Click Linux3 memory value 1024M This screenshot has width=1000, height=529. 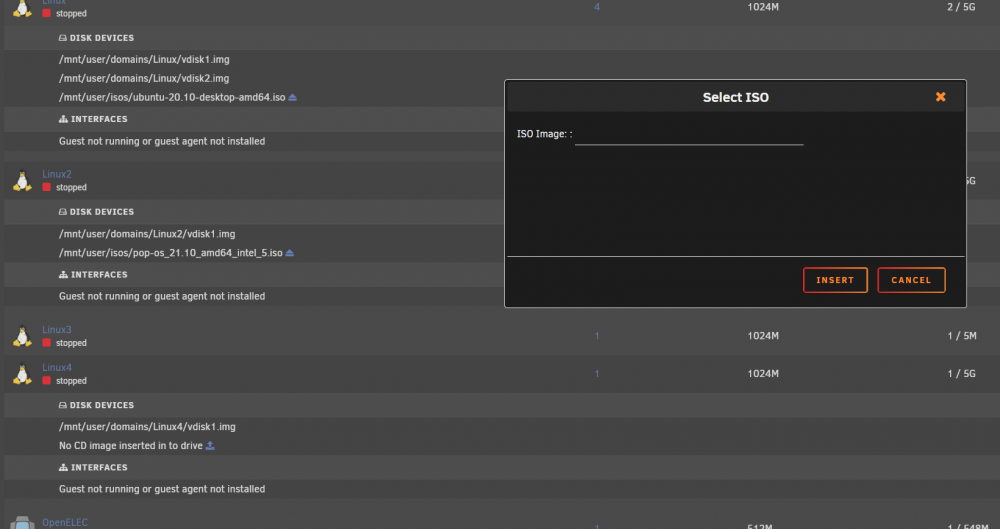(763, 336)
